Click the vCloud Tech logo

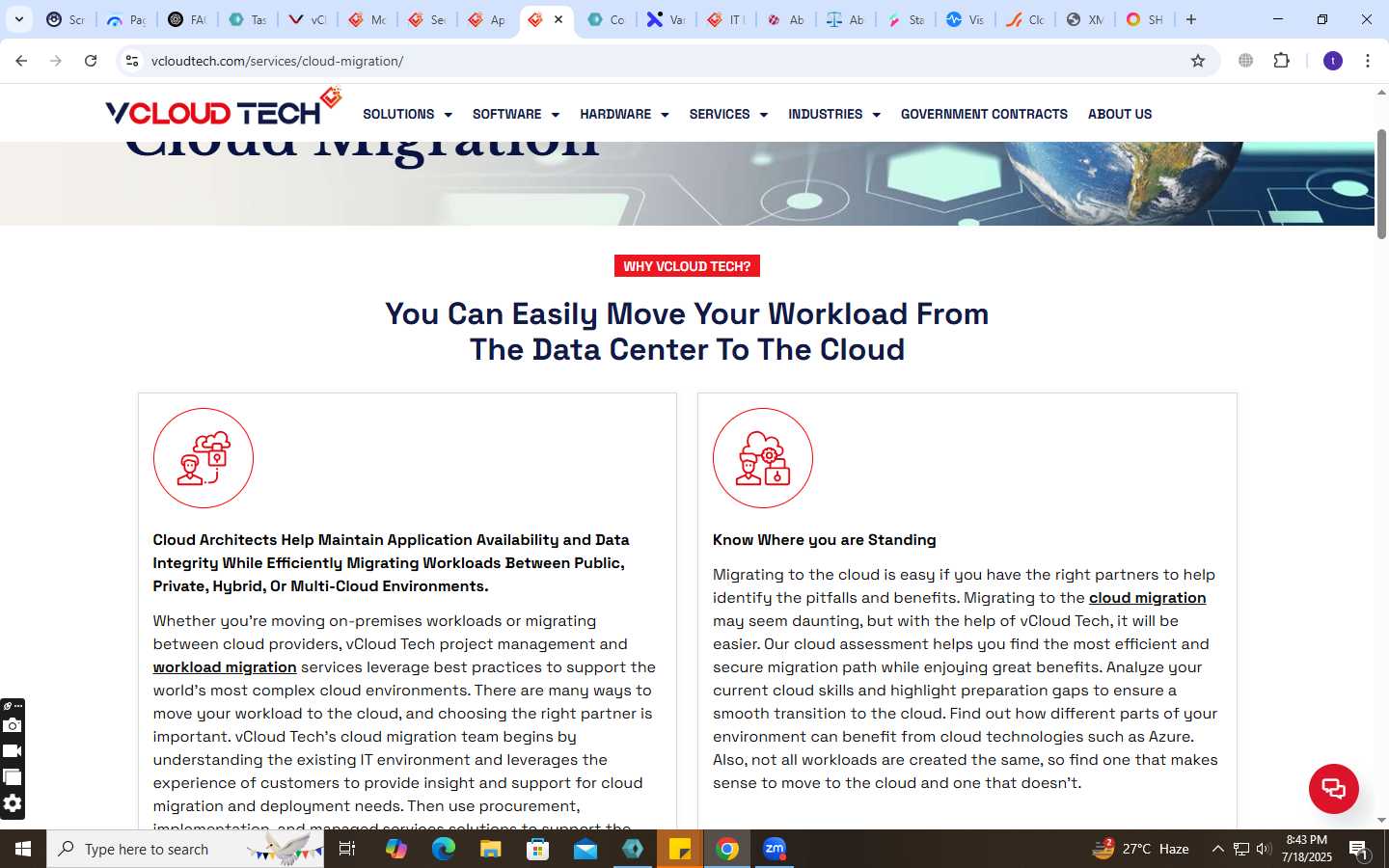coord(224,108)
